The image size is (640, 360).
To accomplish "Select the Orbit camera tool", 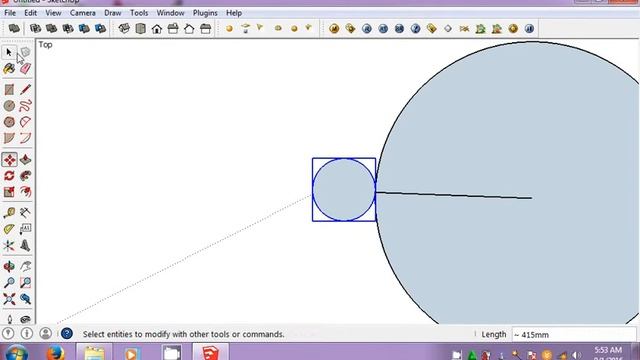I will coord(9,267).
